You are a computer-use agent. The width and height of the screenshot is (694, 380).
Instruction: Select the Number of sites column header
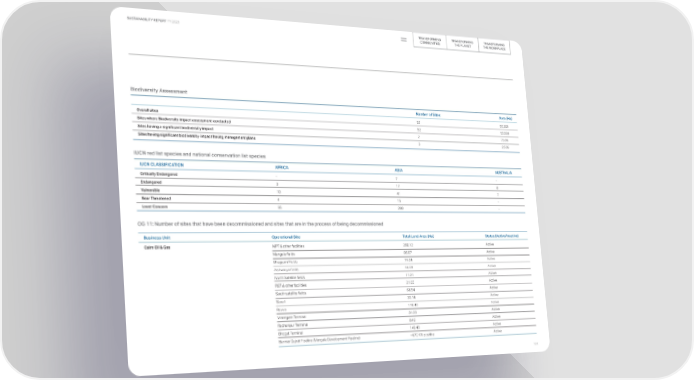pos(428,115)
